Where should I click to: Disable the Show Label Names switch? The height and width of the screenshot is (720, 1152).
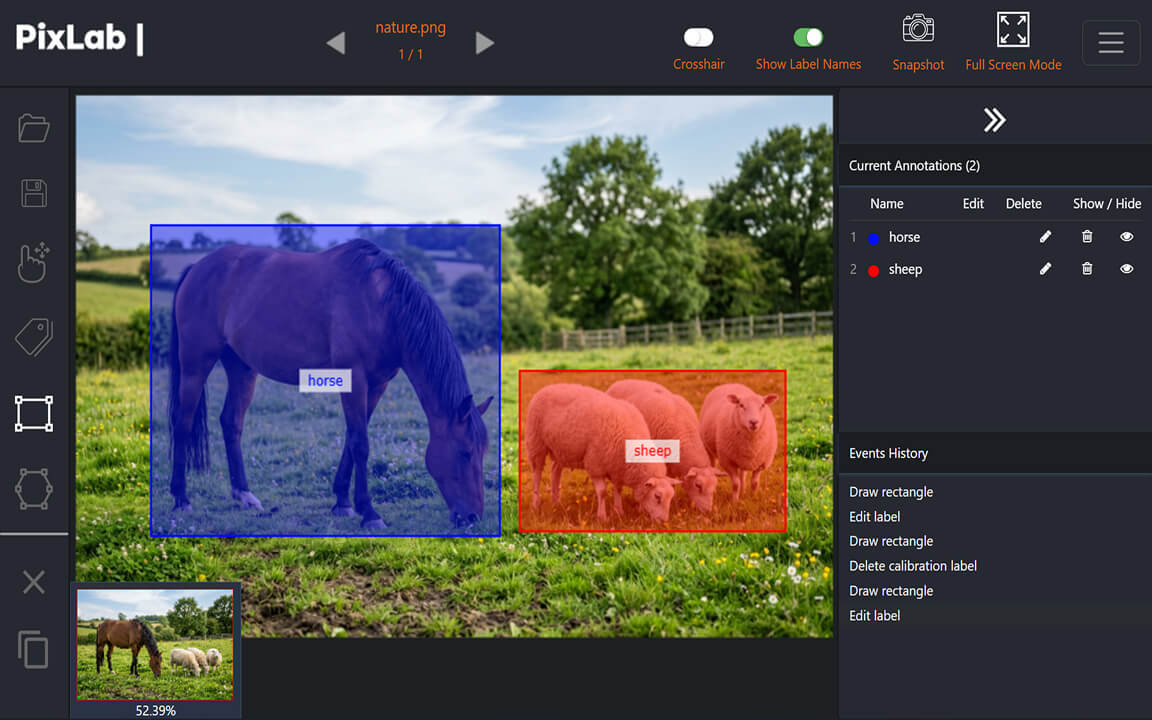point(808,37)
